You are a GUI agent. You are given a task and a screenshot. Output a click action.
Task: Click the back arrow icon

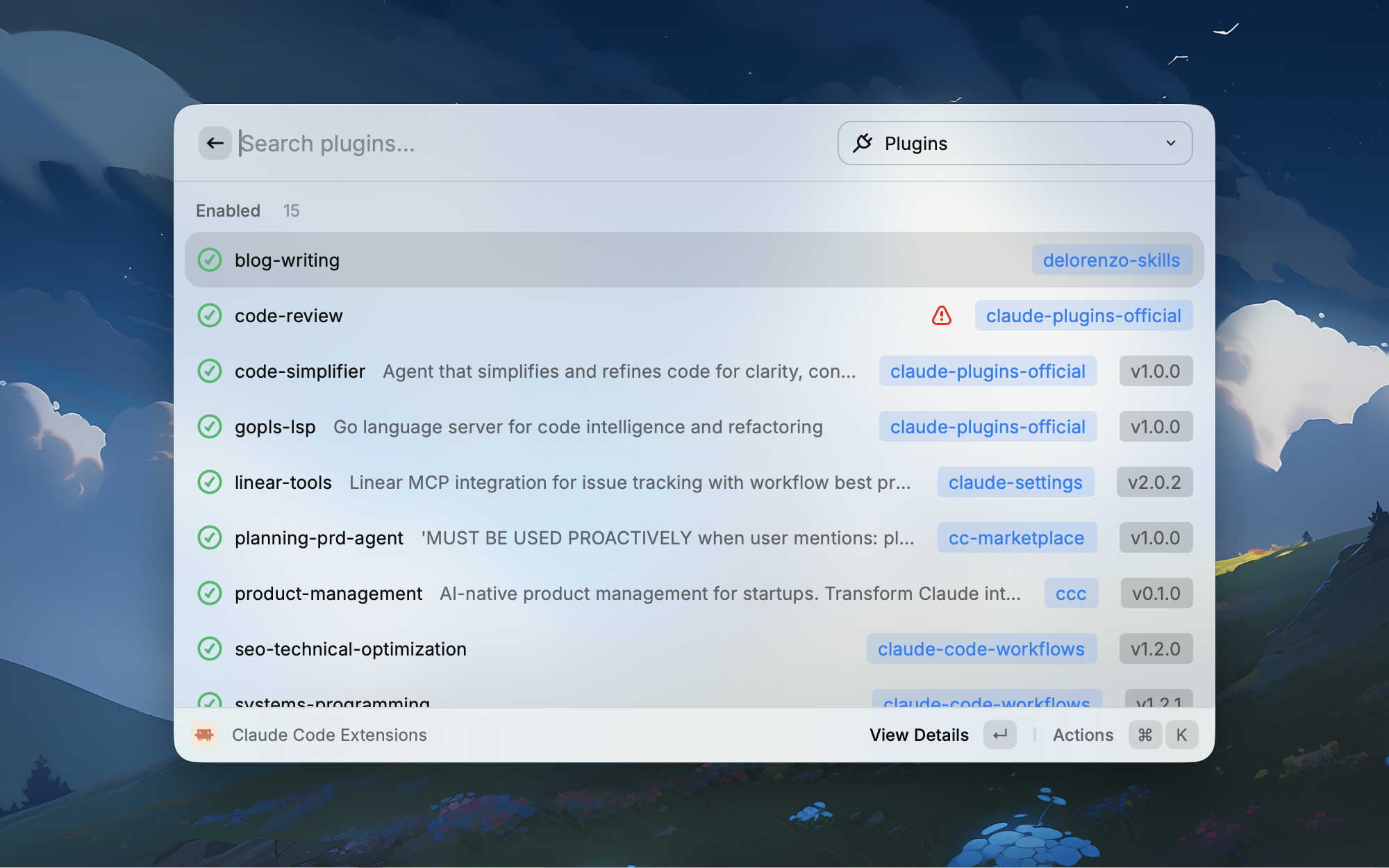(x=215, y=143)
